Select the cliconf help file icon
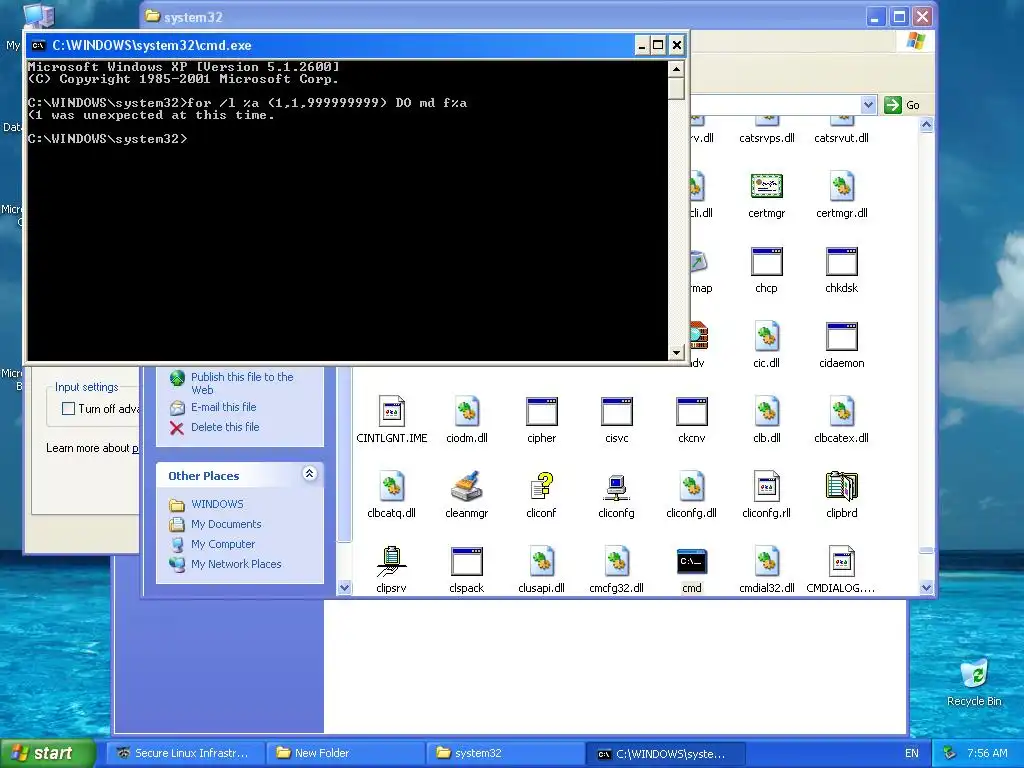1024x768 pixels. (x=541, y=487)
